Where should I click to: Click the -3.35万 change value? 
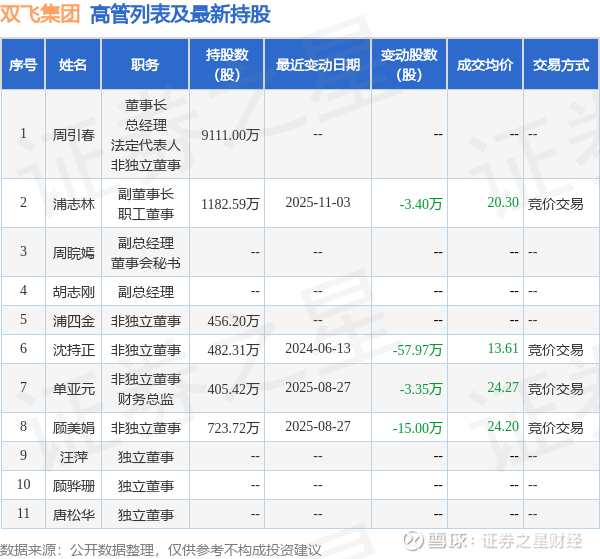(421, 389)
